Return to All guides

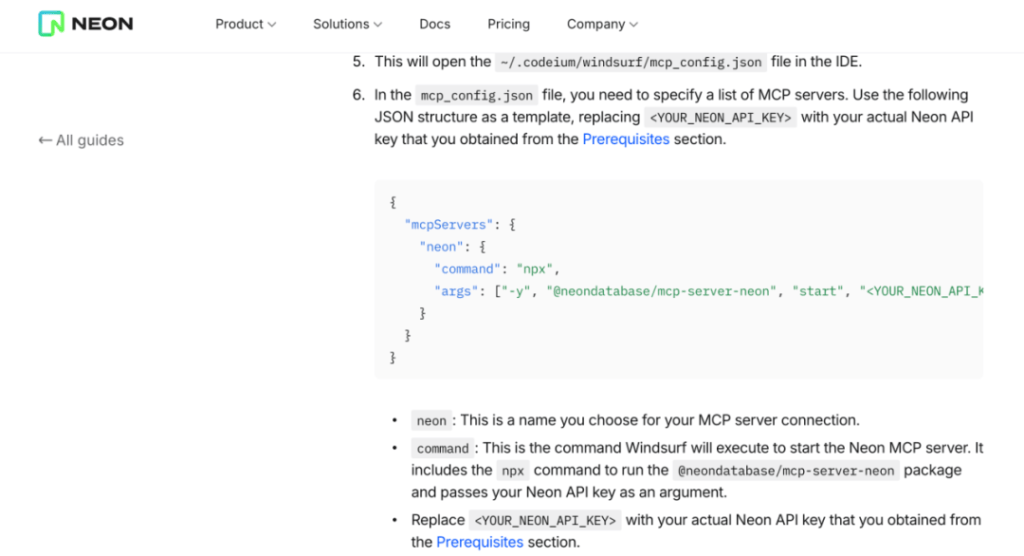tap(89, 141)
